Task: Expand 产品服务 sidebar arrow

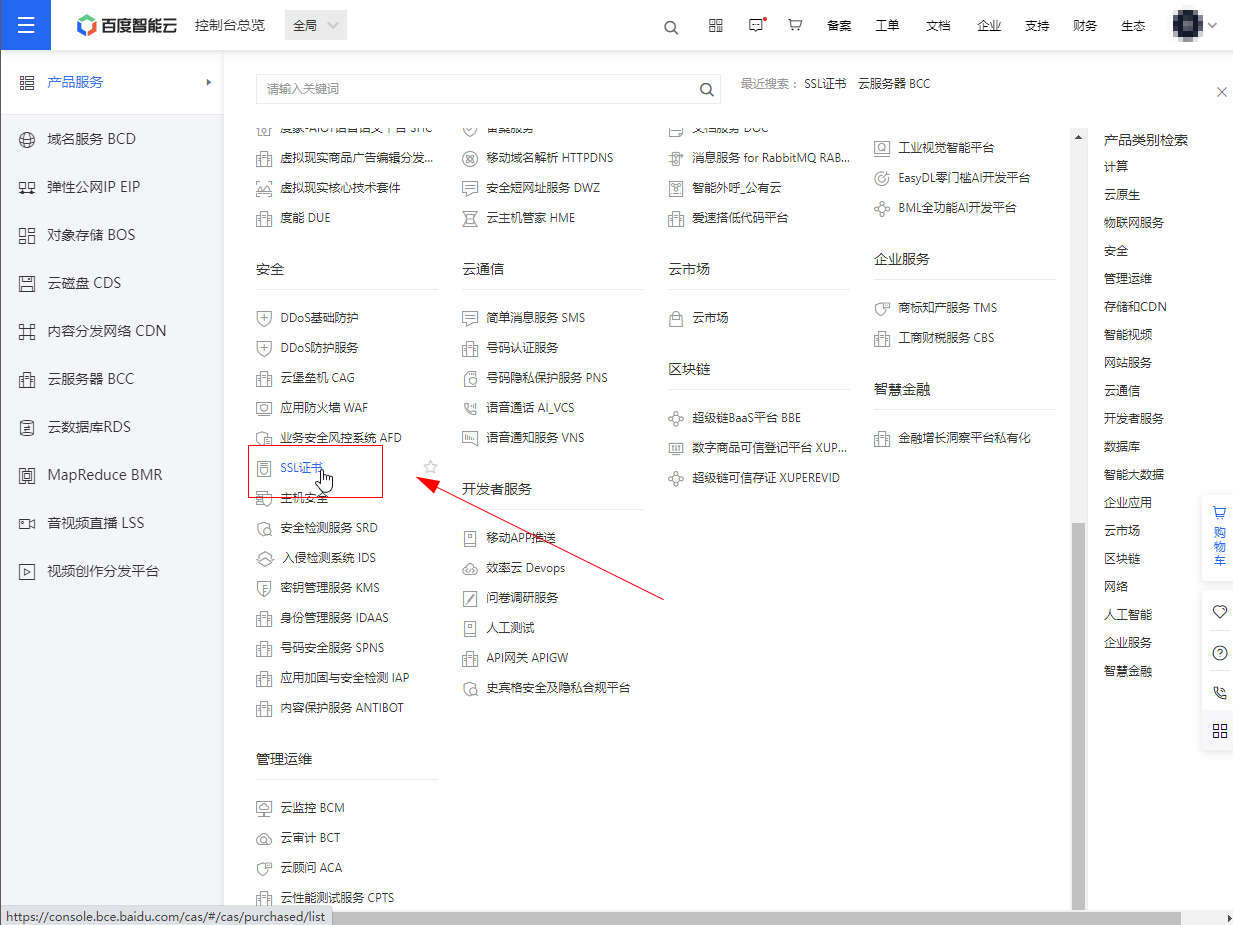Action: pyautogui.click(x=209, y=82)
